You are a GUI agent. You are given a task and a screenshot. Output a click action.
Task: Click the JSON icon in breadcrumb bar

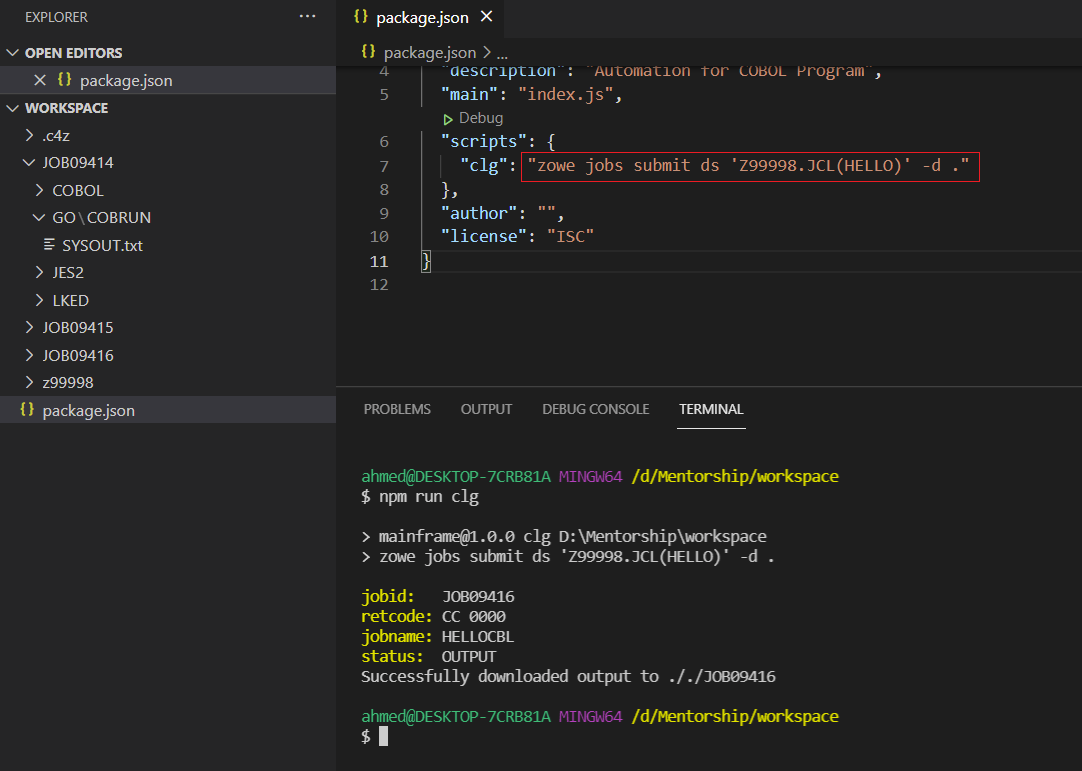(368, 51)
